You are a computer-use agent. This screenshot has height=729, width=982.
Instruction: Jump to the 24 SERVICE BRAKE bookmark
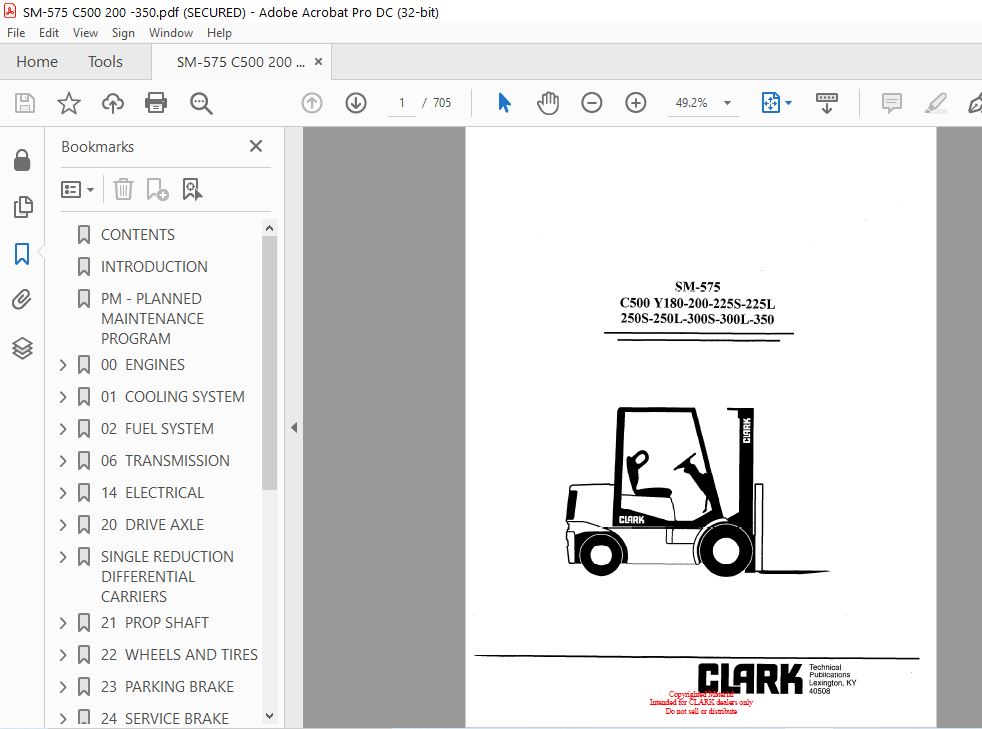(x=165, y=718)
